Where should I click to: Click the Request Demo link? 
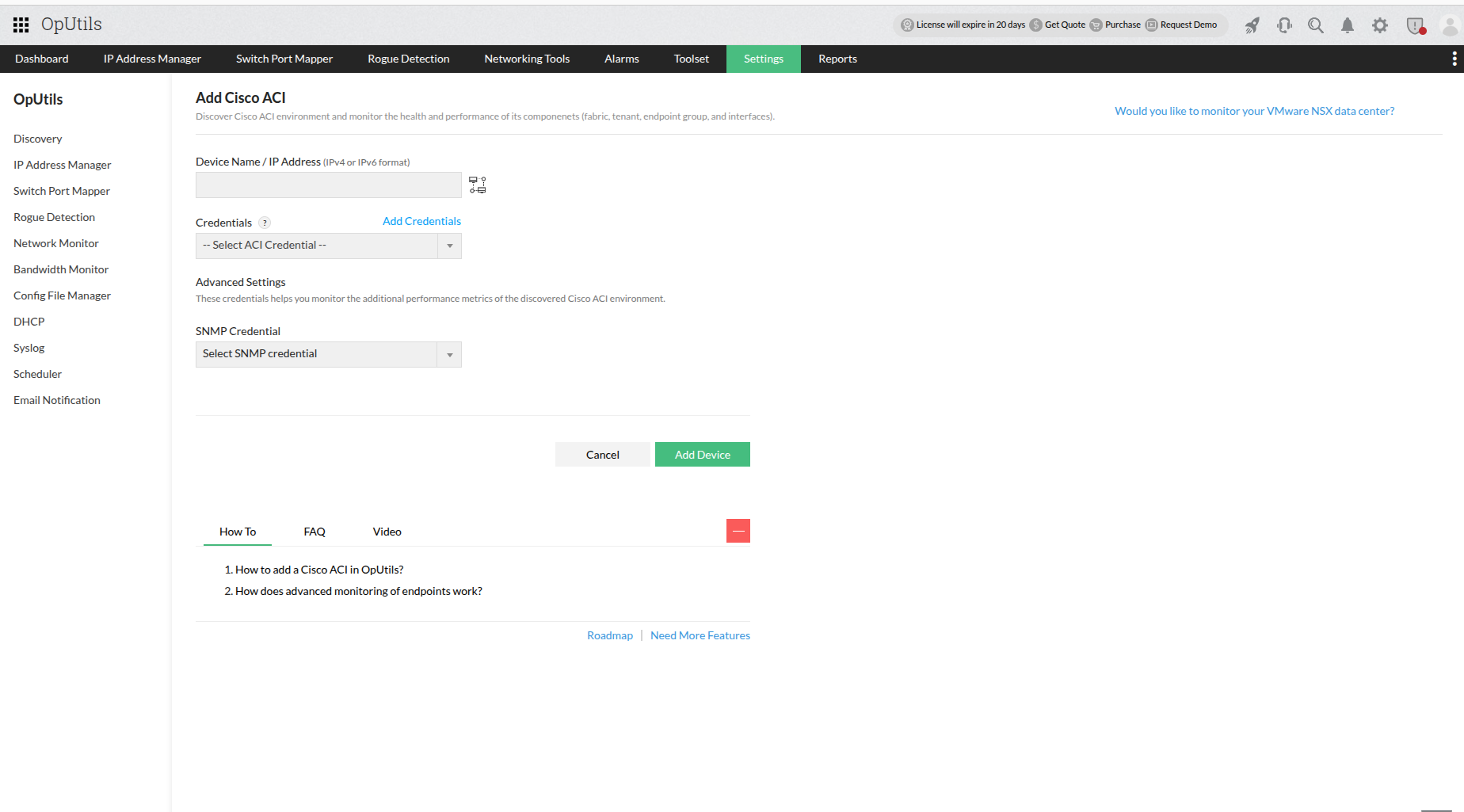pyautogui.click(x=1189, y=25)
